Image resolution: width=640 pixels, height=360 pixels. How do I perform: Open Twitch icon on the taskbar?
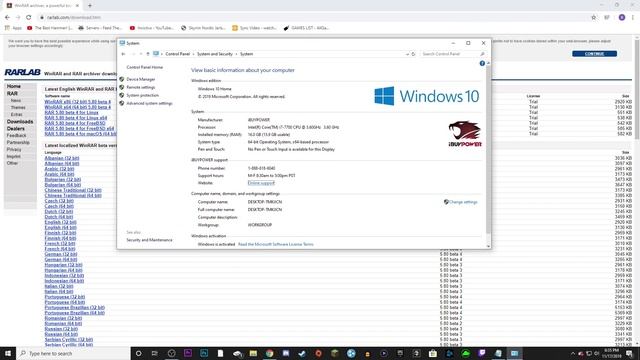point(482,353)
